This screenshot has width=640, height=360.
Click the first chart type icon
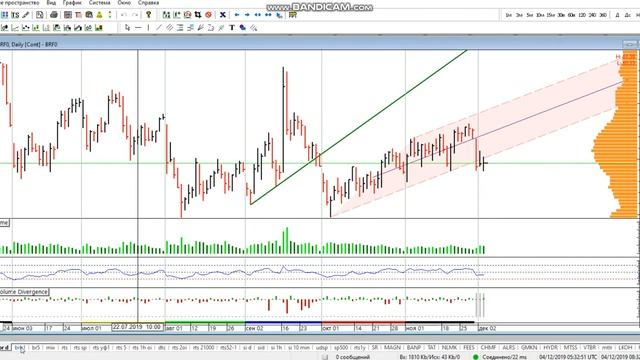(4, 28)
